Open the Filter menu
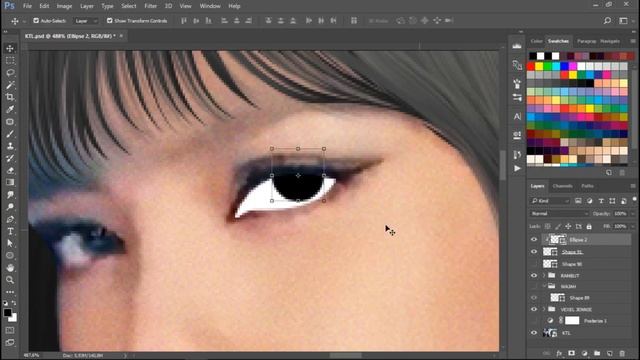Screen dimensions: 640x360 151,6
